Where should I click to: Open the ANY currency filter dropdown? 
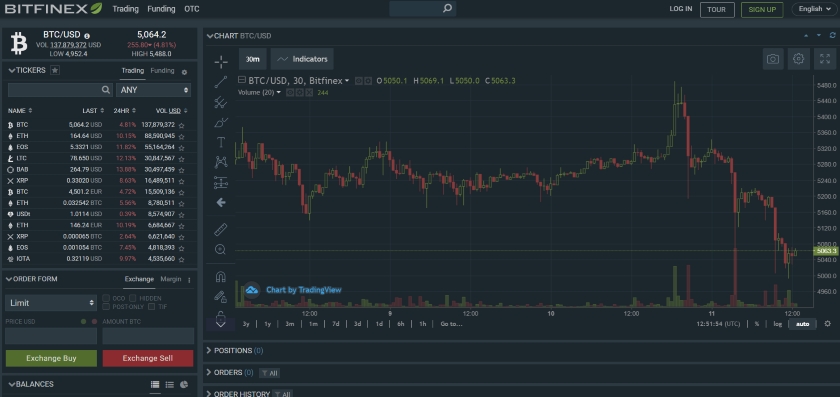154,90
